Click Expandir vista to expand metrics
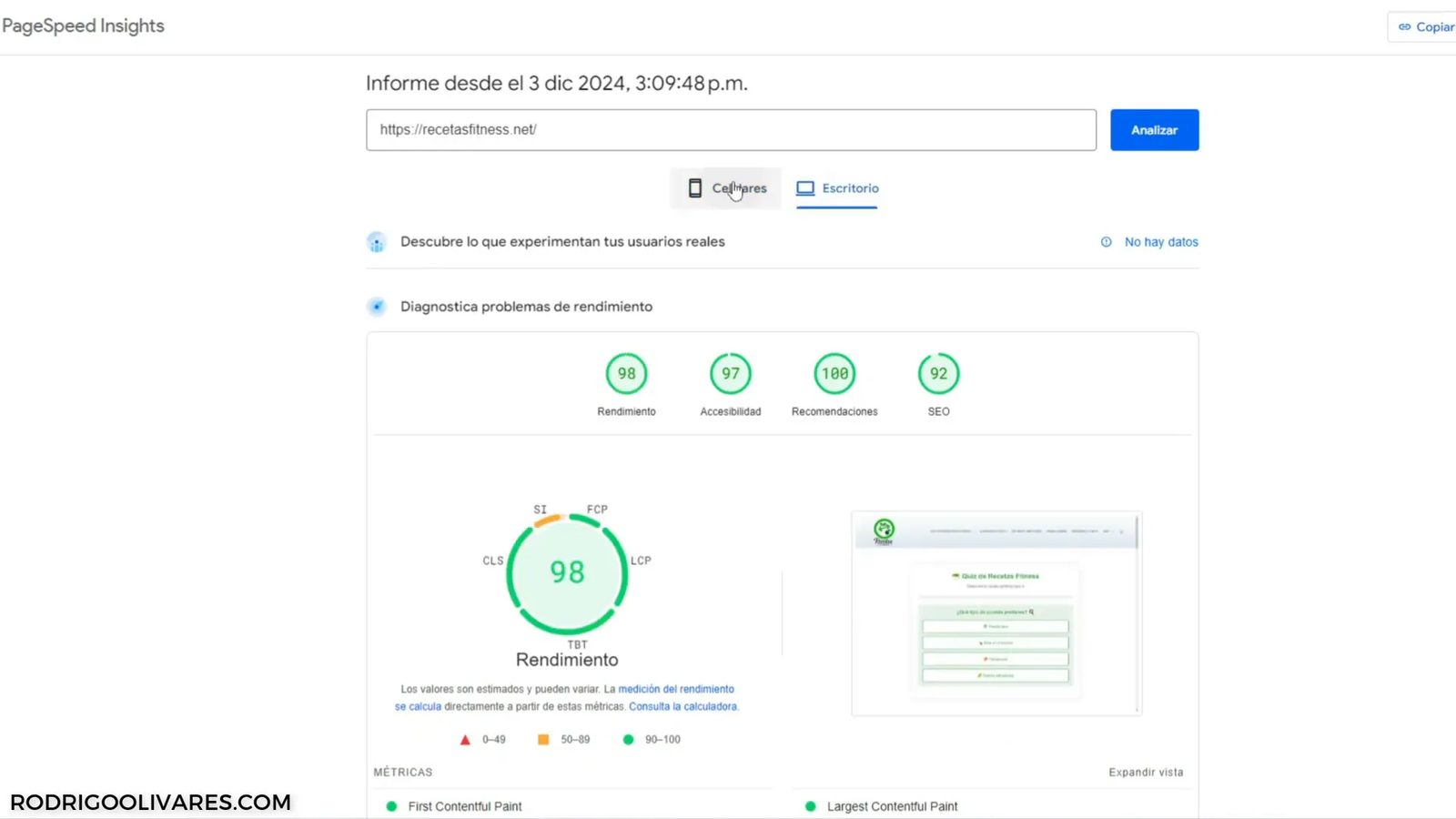The image size is (1456, 819). (x=1145, y=772)
